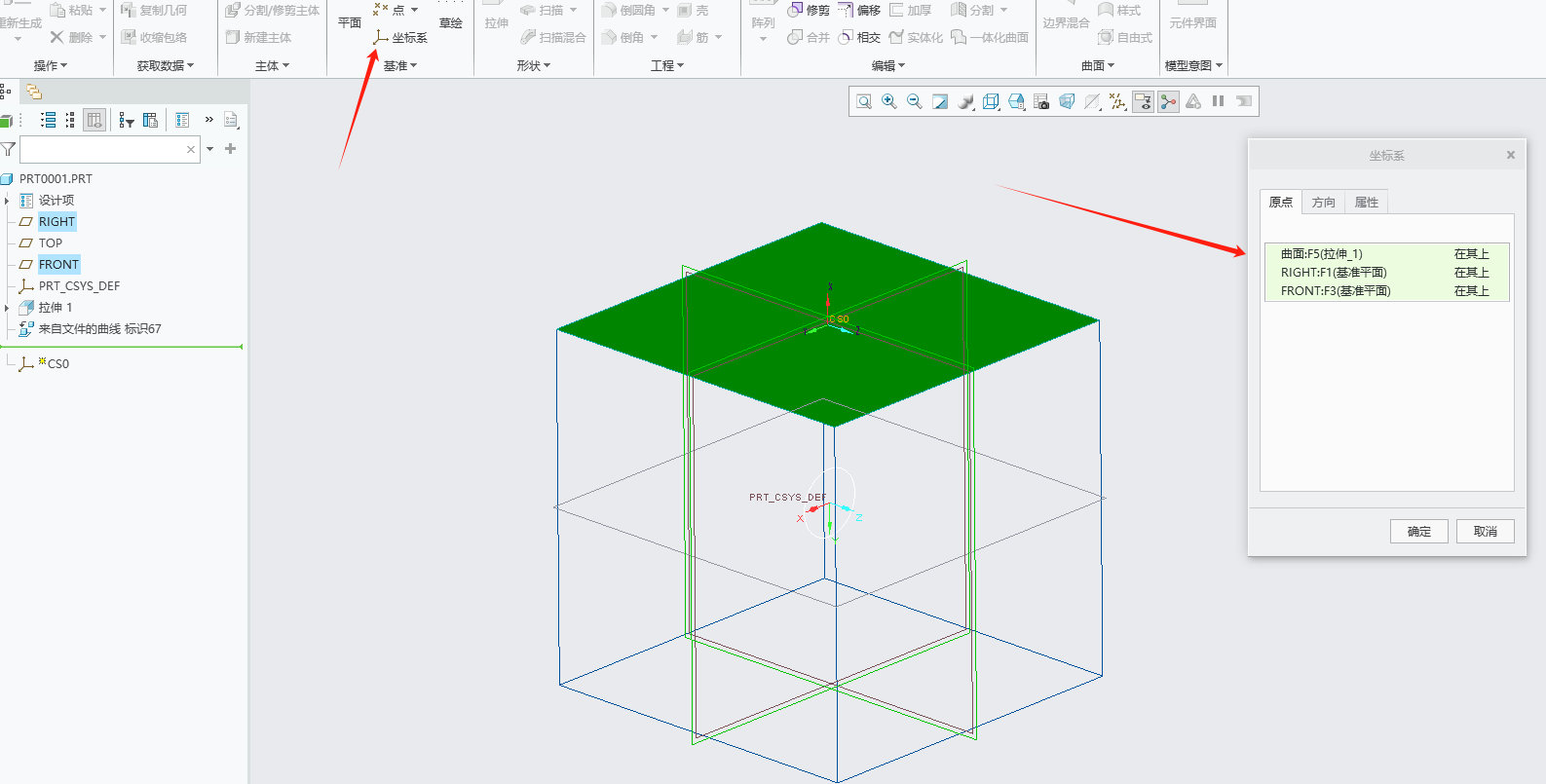1546x784 pixels.
Task: Expand the 主体 group dropdown
Action: (x=272, y=65)
